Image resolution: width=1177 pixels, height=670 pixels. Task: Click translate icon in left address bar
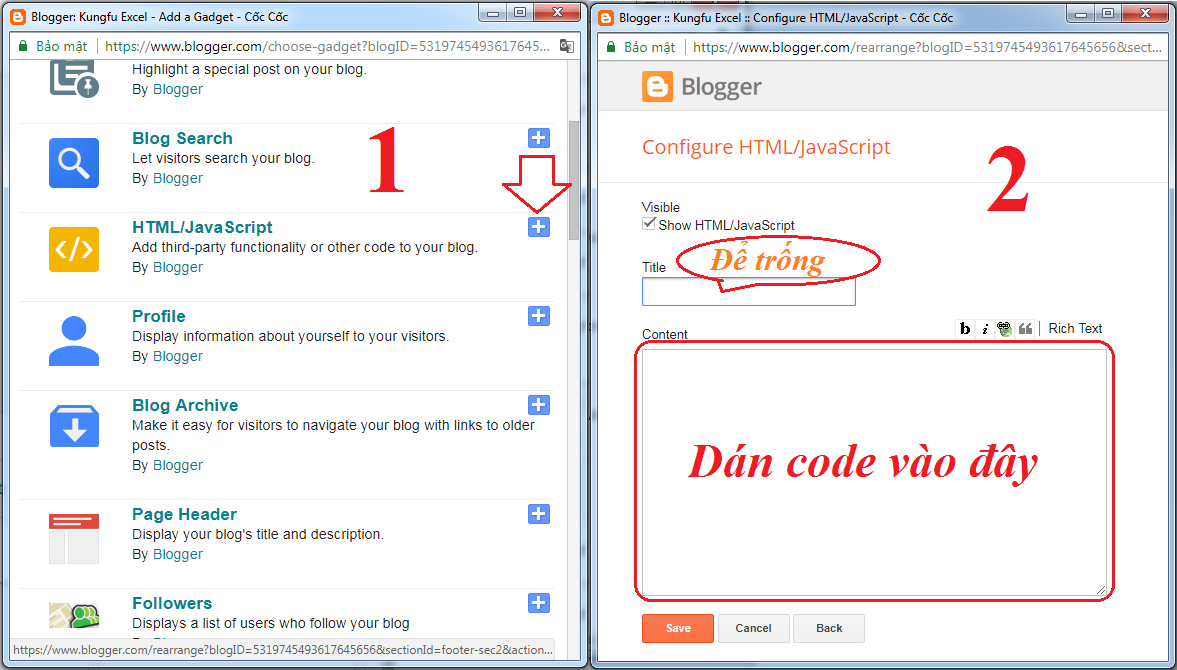pos(567,47)
